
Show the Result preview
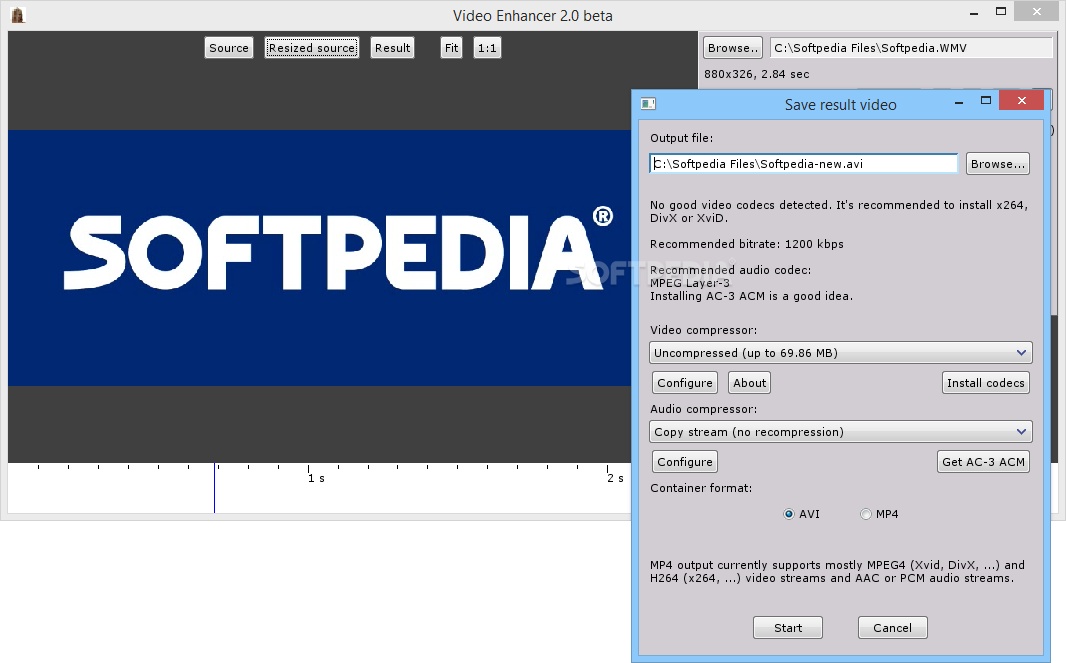[392, 48]
